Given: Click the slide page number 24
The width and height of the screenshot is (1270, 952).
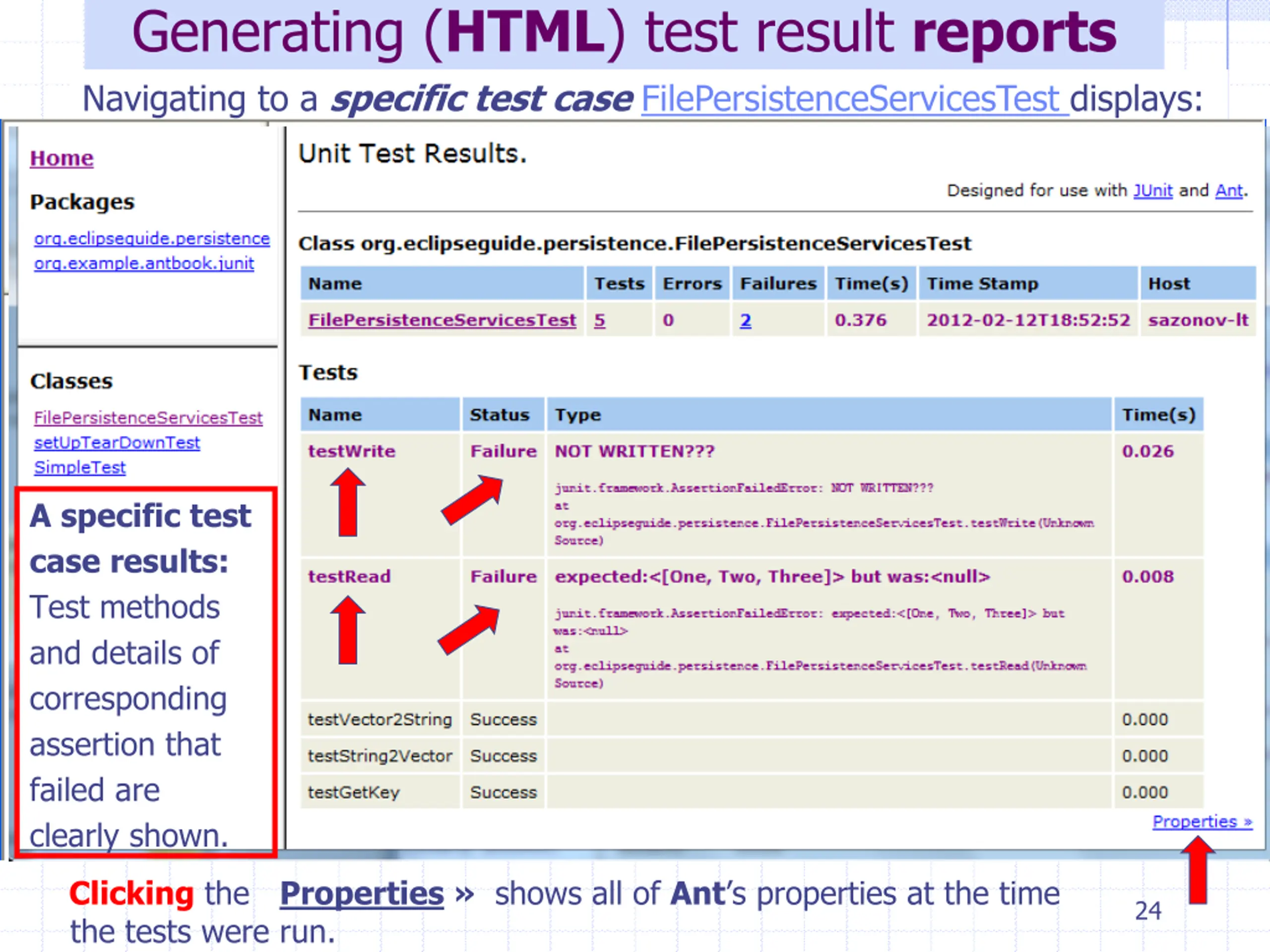Looking at the screenshot, I should [1147, 911].
